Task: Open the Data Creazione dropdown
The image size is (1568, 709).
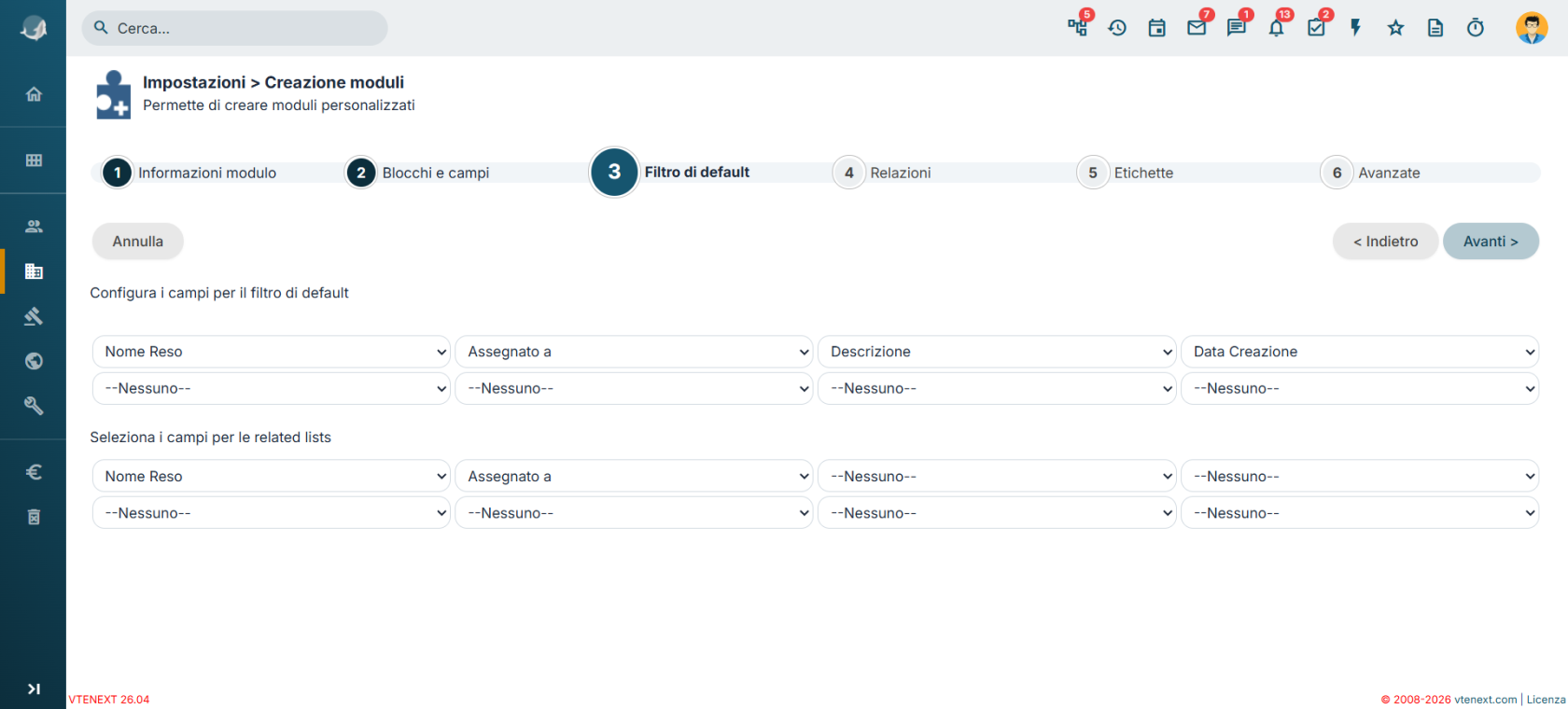Action: pyautogui.click(x=1360, y=352)
